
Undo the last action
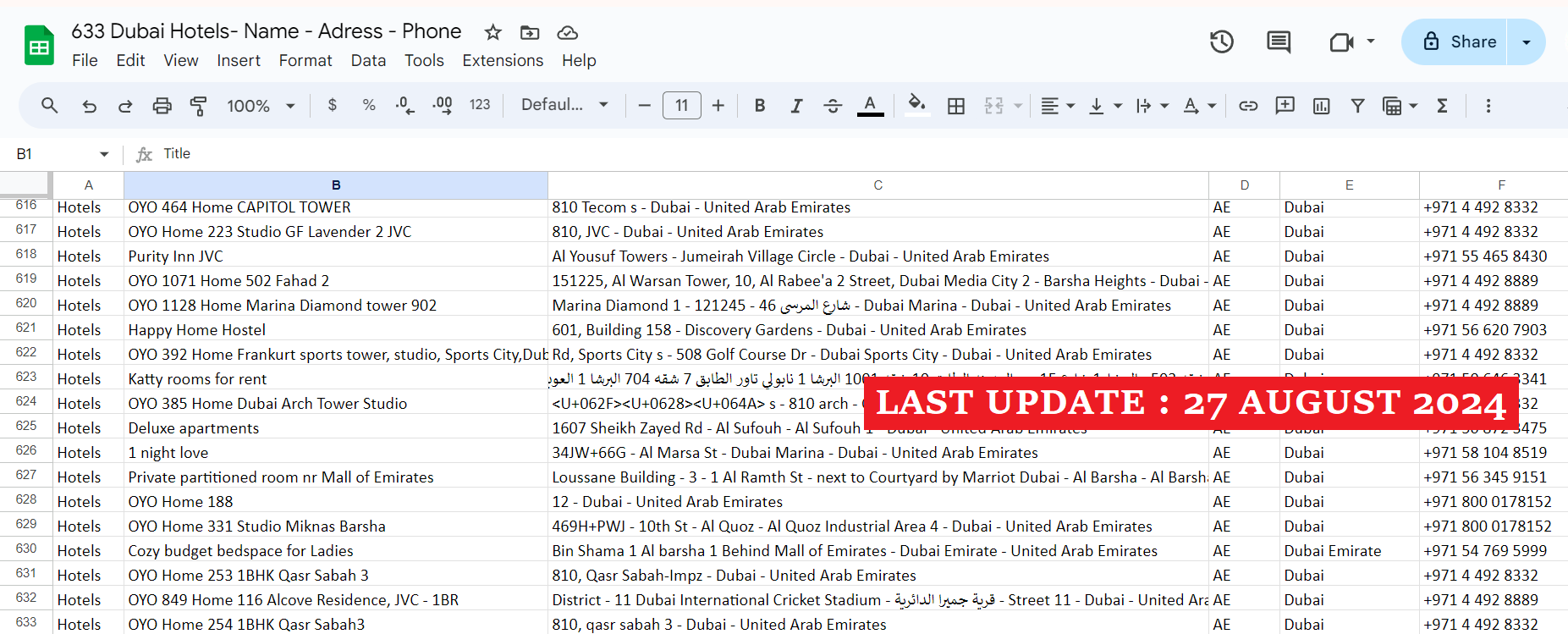tap(89, 106)
